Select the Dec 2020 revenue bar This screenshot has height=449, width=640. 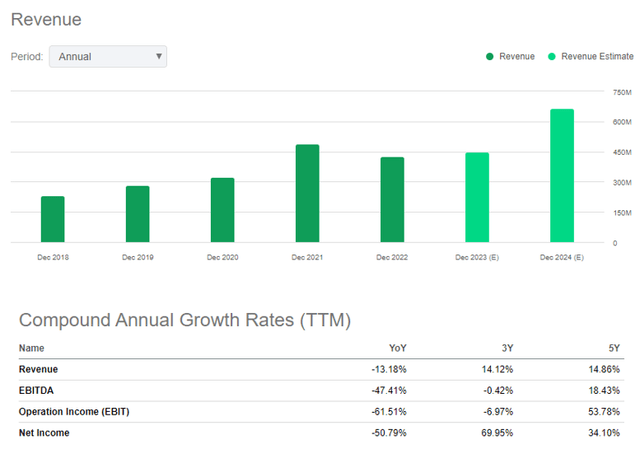pyautogui.click(x=222, y=210)
